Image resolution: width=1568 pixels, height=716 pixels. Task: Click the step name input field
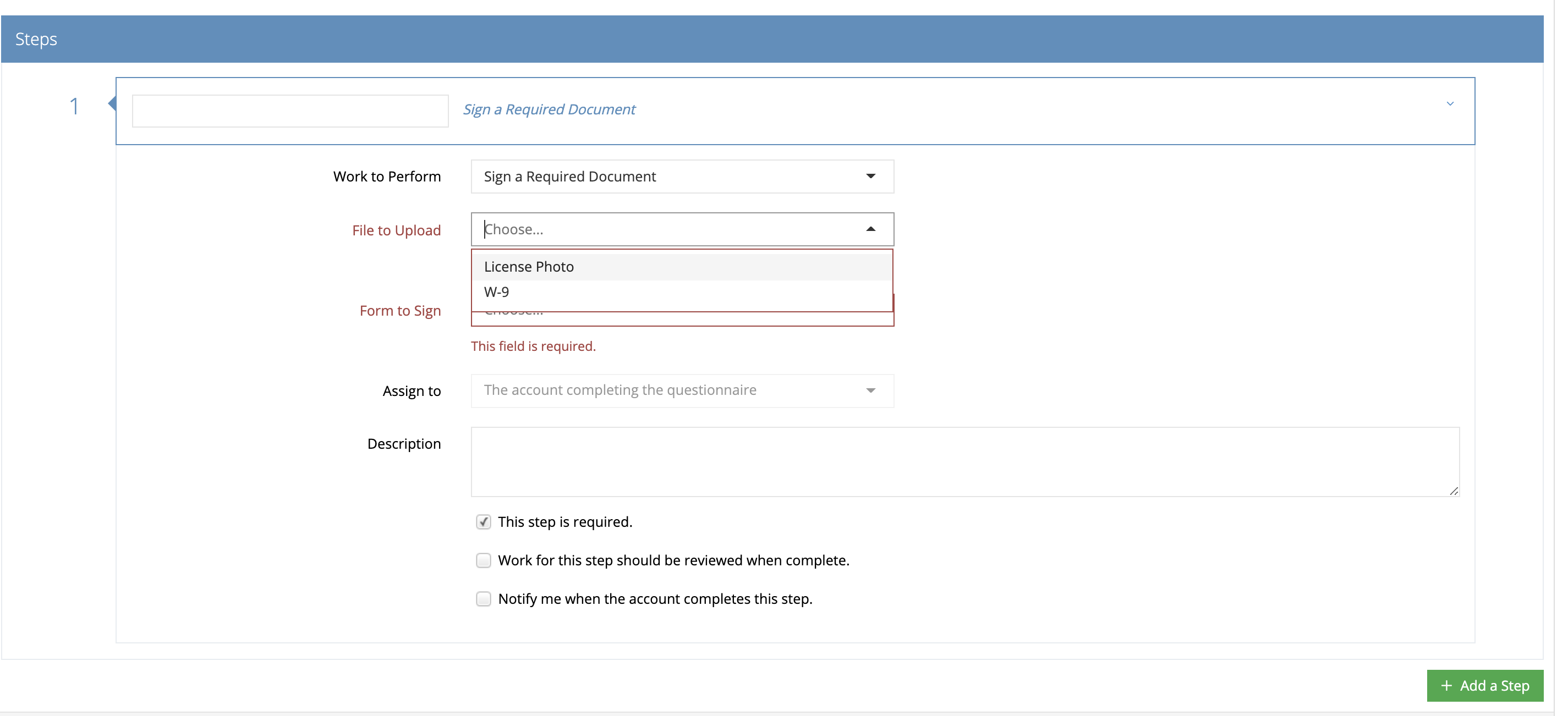(290, 111)
